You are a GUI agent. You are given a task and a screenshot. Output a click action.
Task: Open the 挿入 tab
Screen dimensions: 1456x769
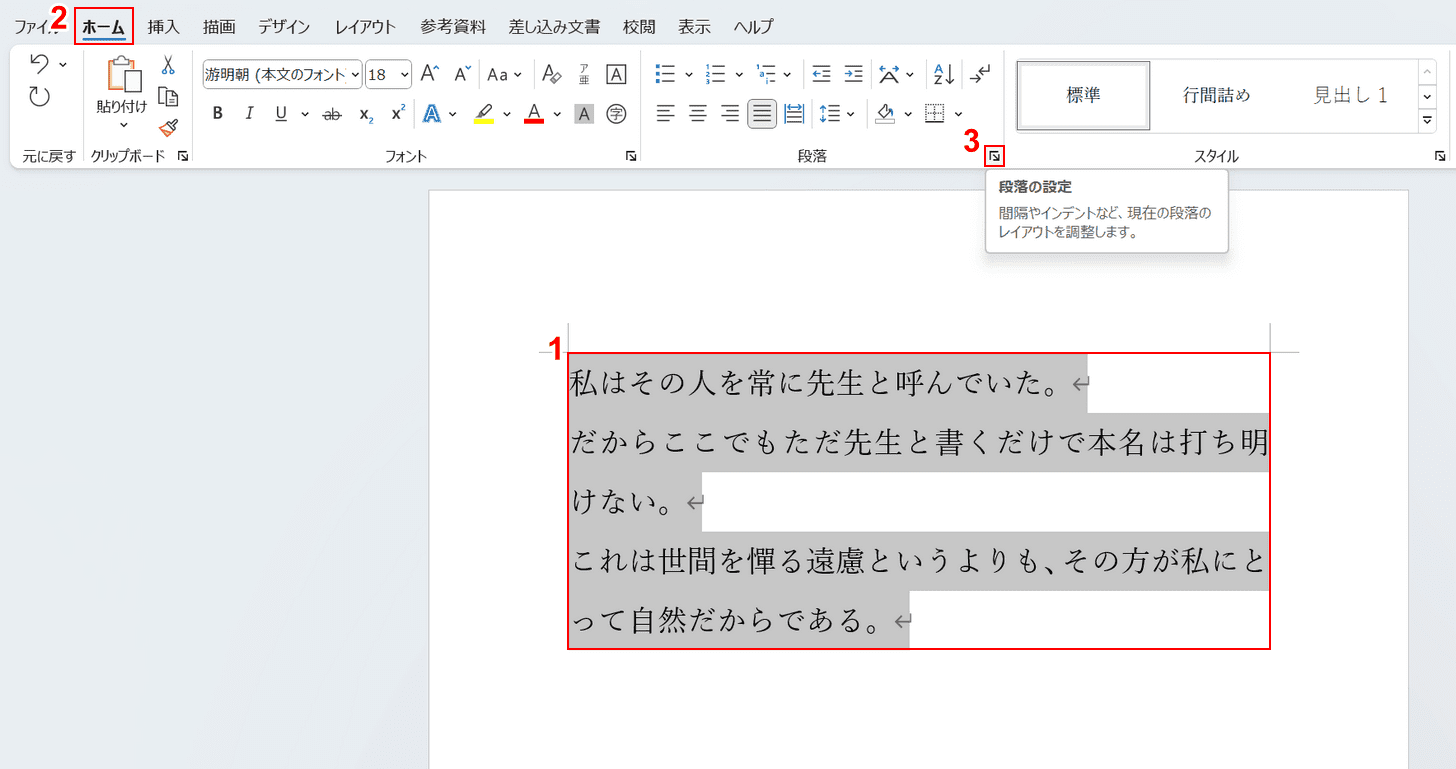coord(164,27)
